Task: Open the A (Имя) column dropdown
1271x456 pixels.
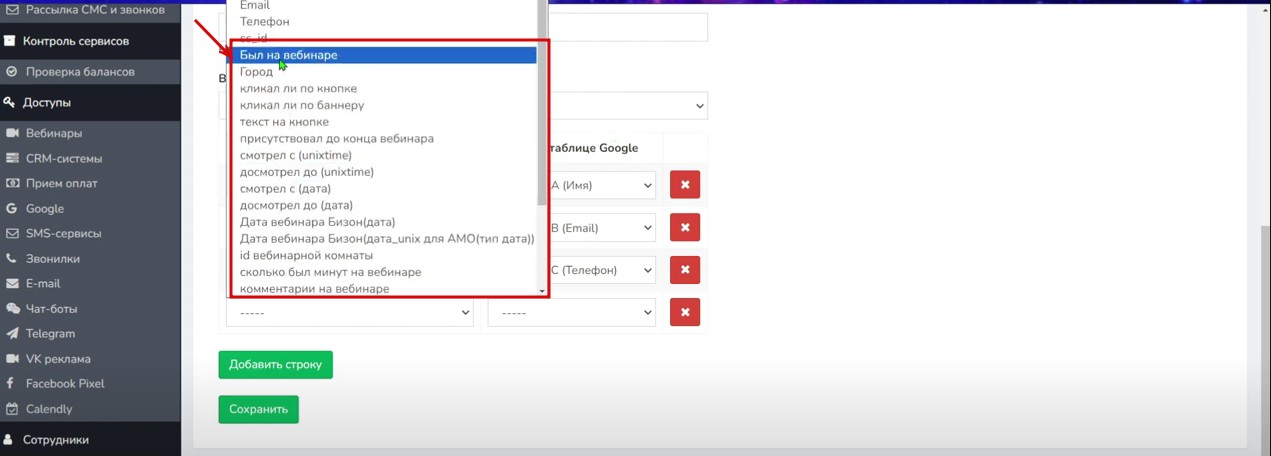Action: pyautogui.click(x=600, y=185)
